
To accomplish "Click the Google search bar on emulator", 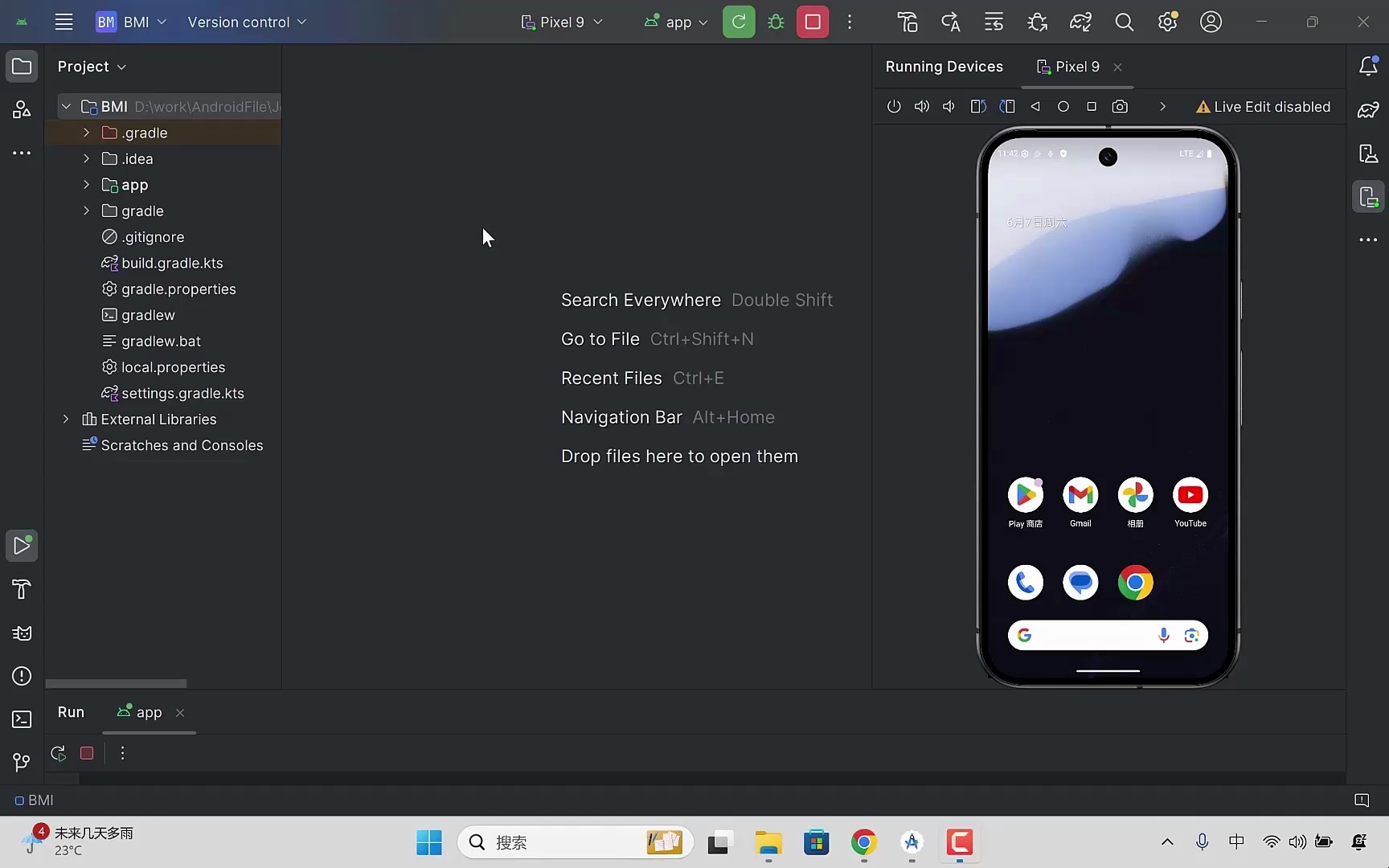I will [x=1108, y=635].
